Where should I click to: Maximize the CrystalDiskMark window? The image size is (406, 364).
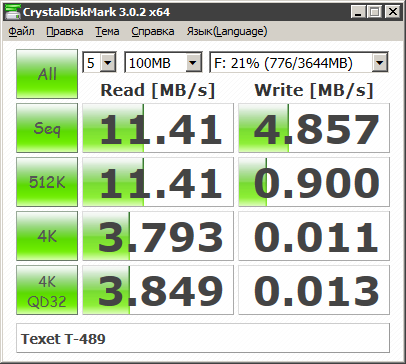375,12
